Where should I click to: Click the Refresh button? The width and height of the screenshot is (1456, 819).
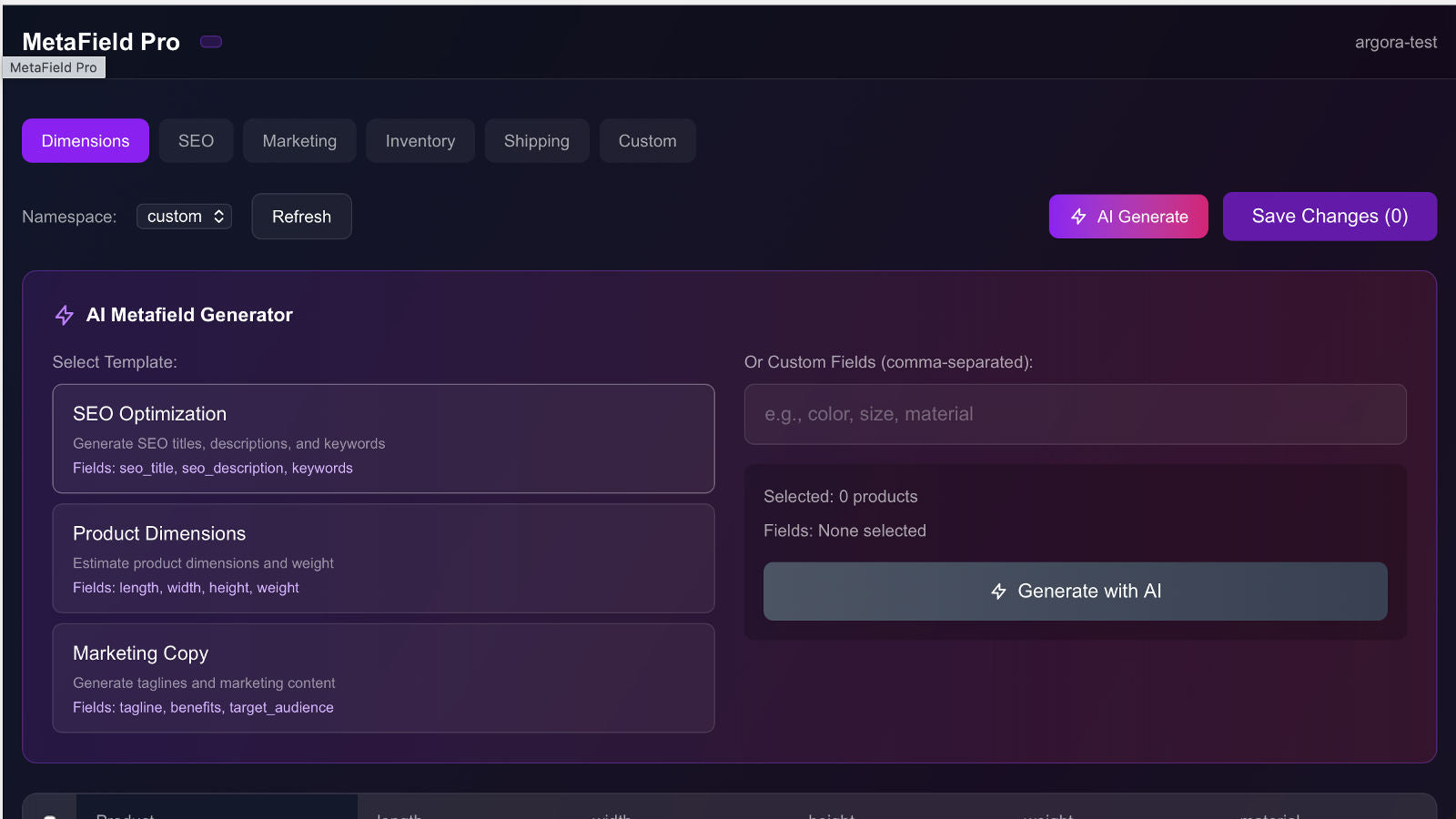click(301, 216)
